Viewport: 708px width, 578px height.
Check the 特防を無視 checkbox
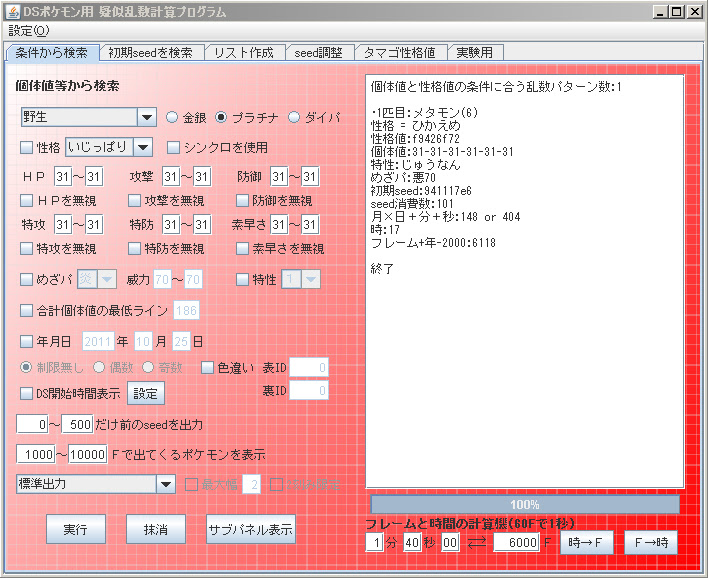[x=135, y=248]
